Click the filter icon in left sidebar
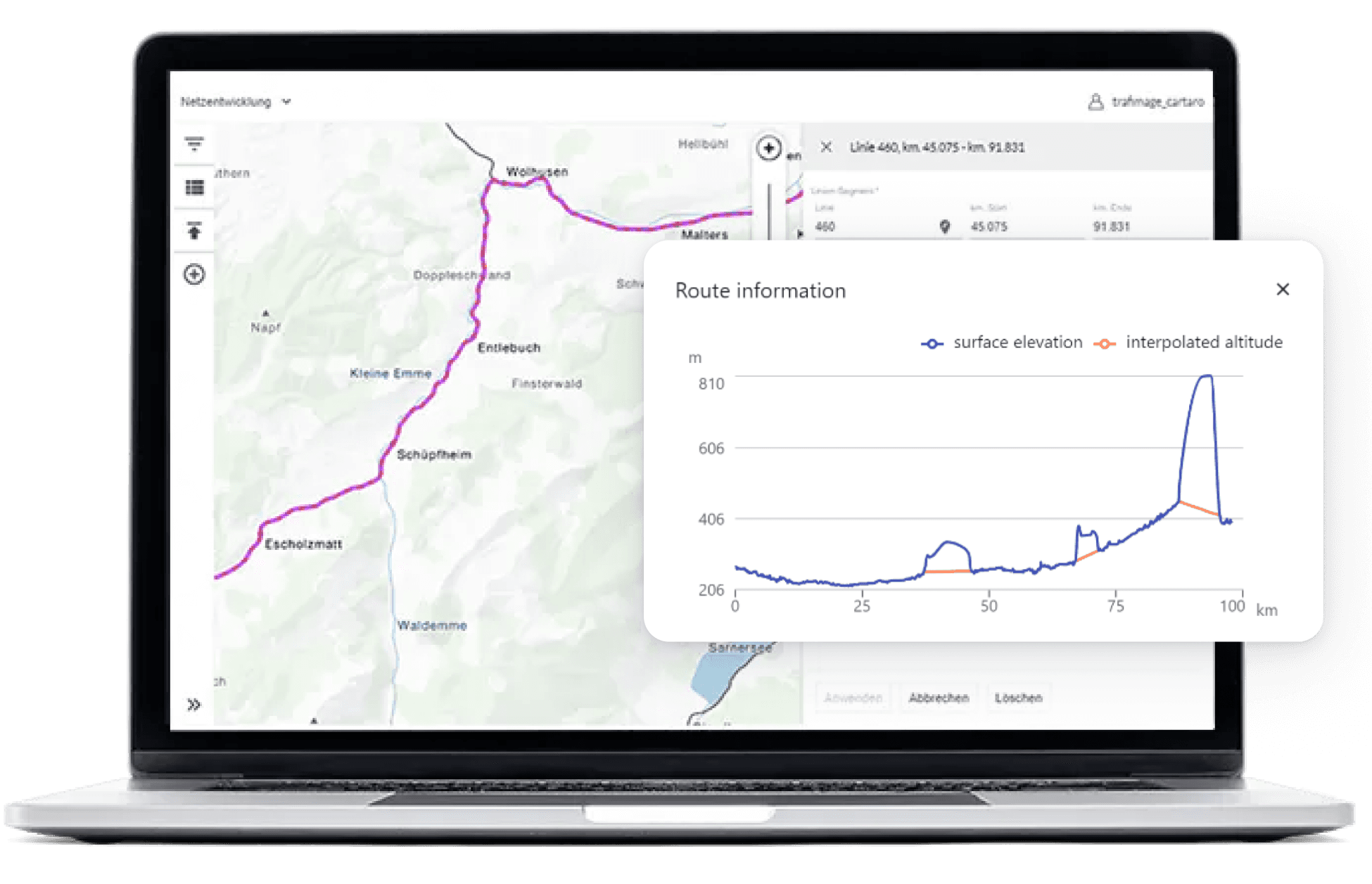Viewport: 1372px width, 884px height. pos(194,144)
